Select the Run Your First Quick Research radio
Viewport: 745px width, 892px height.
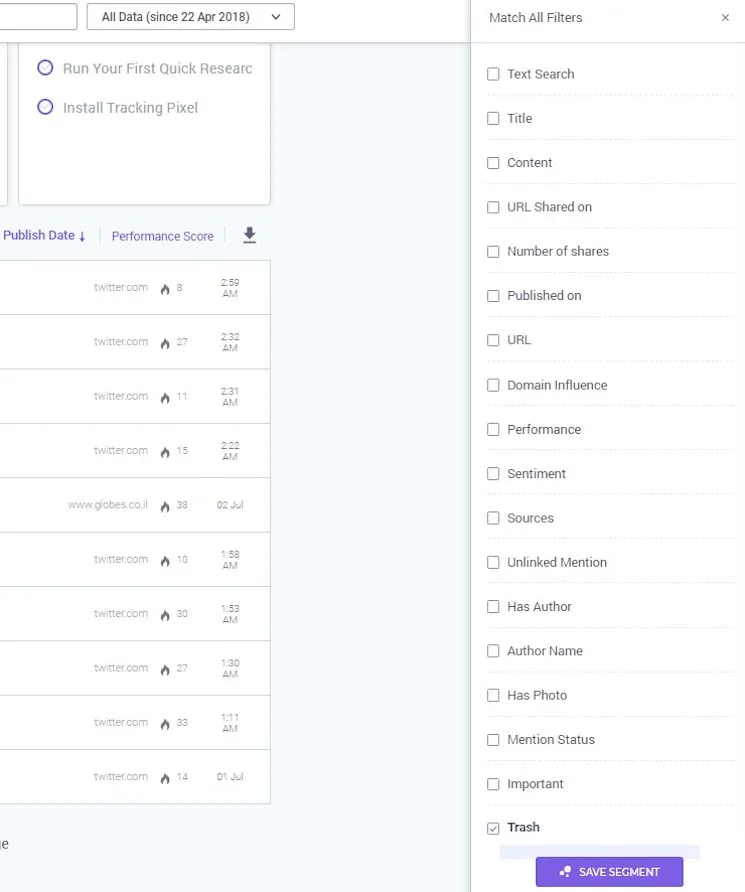(43, 68)
